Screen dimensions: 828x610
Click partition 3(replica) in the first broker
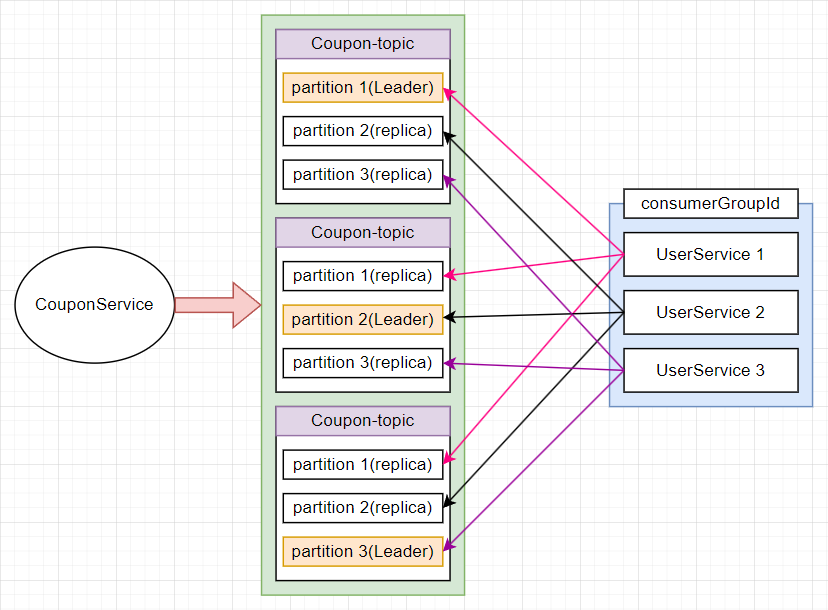[x=363, y=174]
